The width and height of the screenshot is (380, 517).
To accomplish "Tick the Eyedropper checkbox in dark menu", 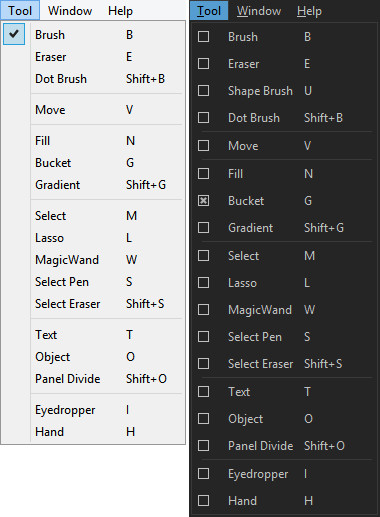I will tap(203, 474).
